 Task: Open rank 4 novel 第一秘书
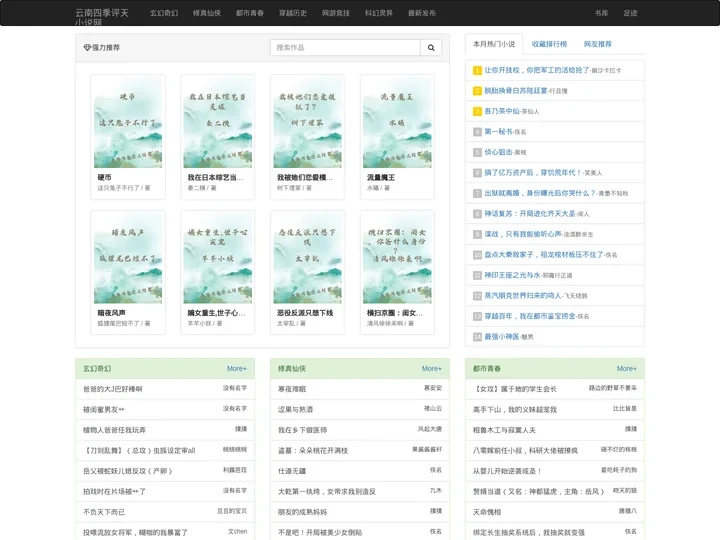(x=498, y=132)
